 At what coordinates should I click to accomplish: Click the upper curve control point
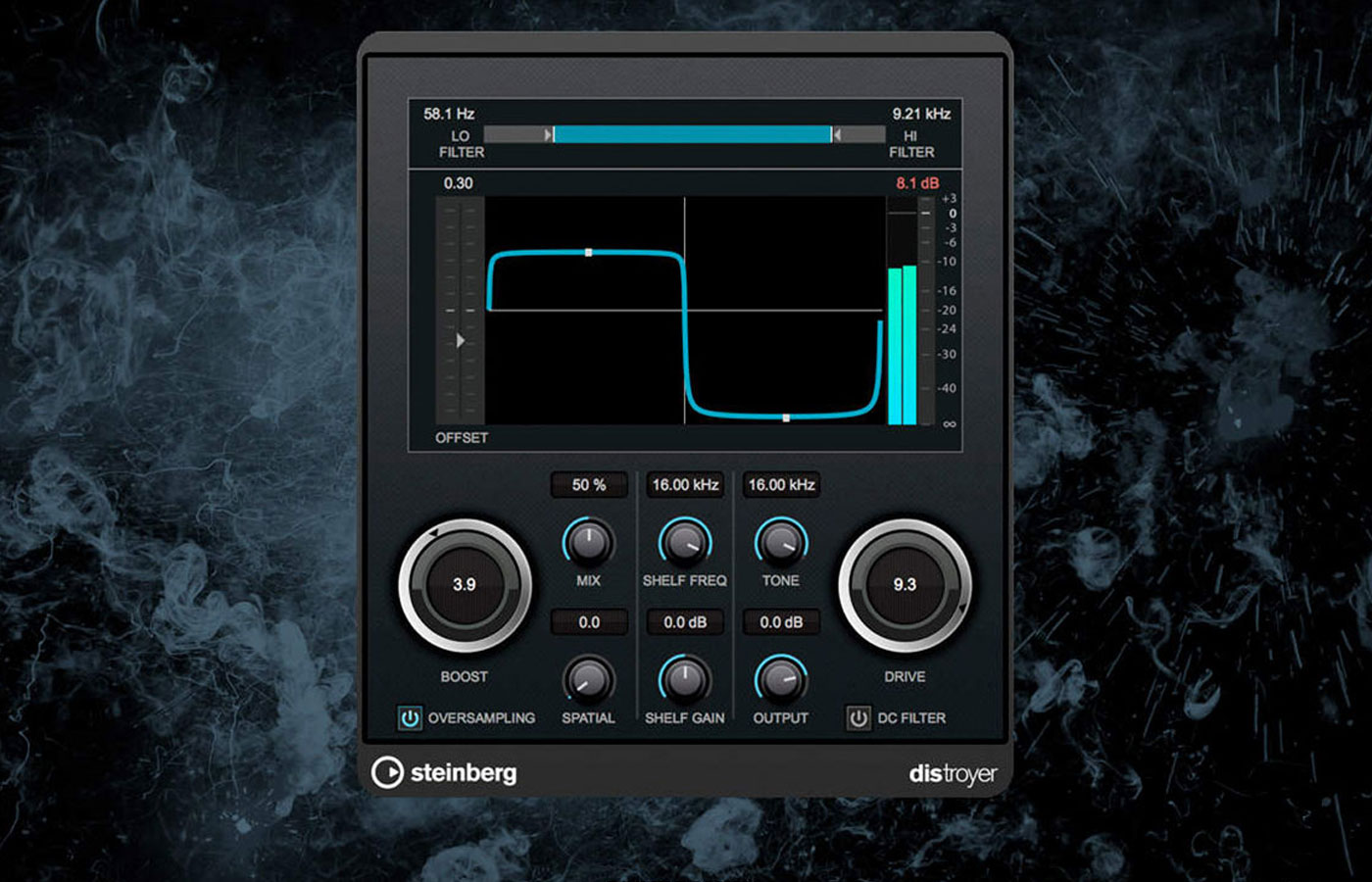pos(589,253)
